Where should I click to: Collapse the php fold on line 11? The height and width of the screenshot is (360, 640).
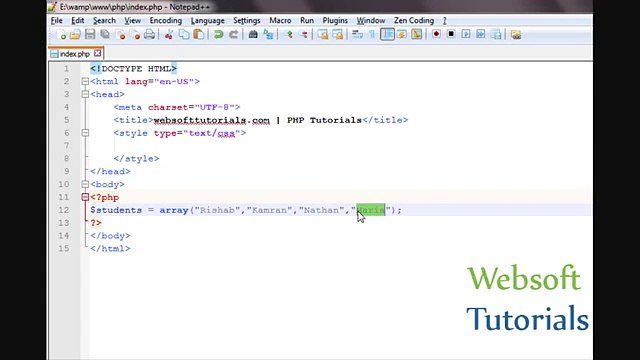coord(85,197)
